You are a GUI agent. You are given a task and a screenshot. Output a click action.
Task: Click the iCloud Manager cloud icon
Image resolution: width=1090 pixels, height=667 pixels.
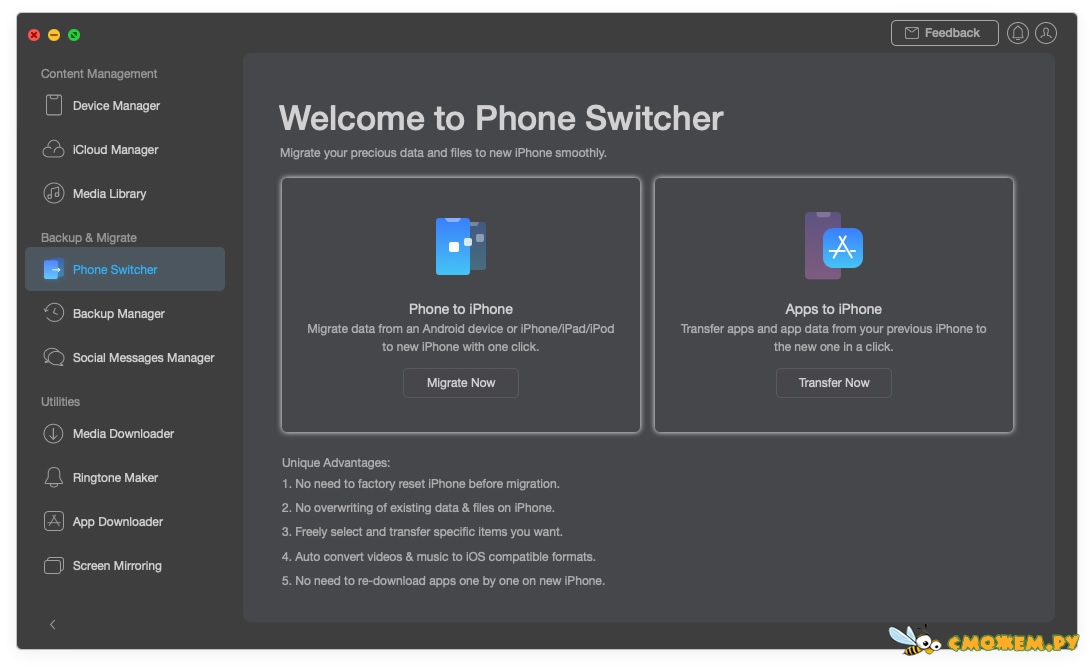[54, 149]
